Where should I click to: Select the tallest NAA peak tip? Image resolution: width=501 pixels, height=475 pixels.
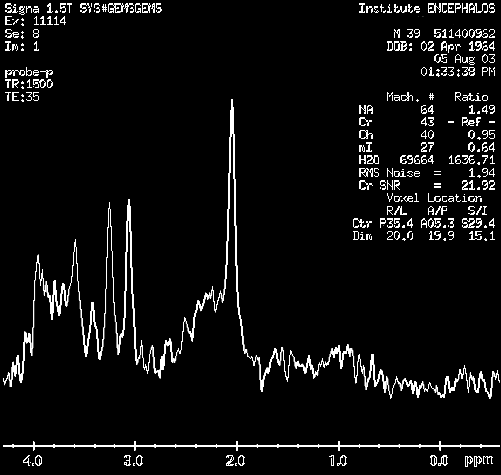pyautogui.click(x=232, y=101)
